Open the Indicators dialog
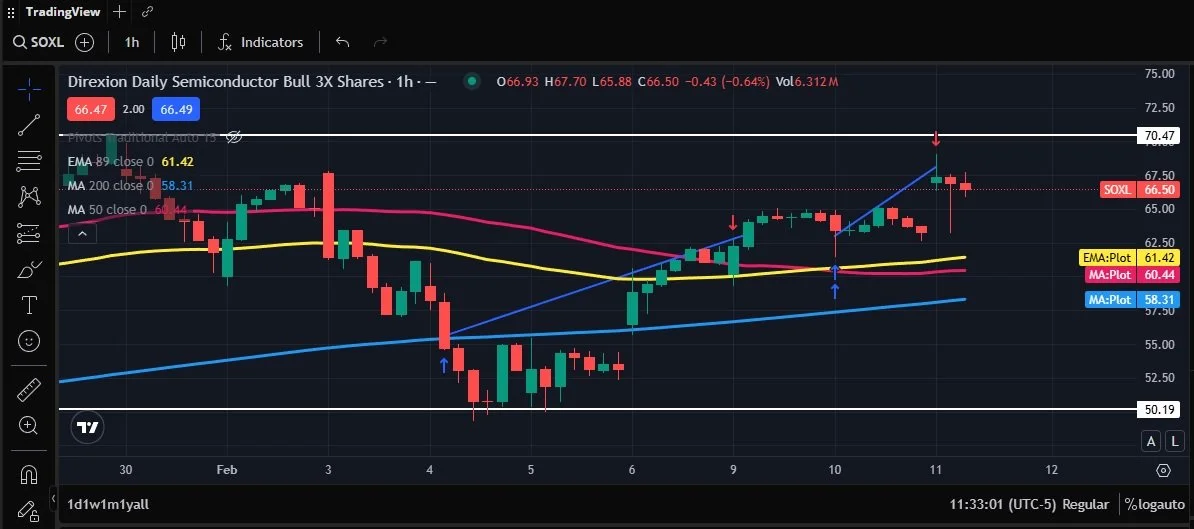 [x=260, y=43]
